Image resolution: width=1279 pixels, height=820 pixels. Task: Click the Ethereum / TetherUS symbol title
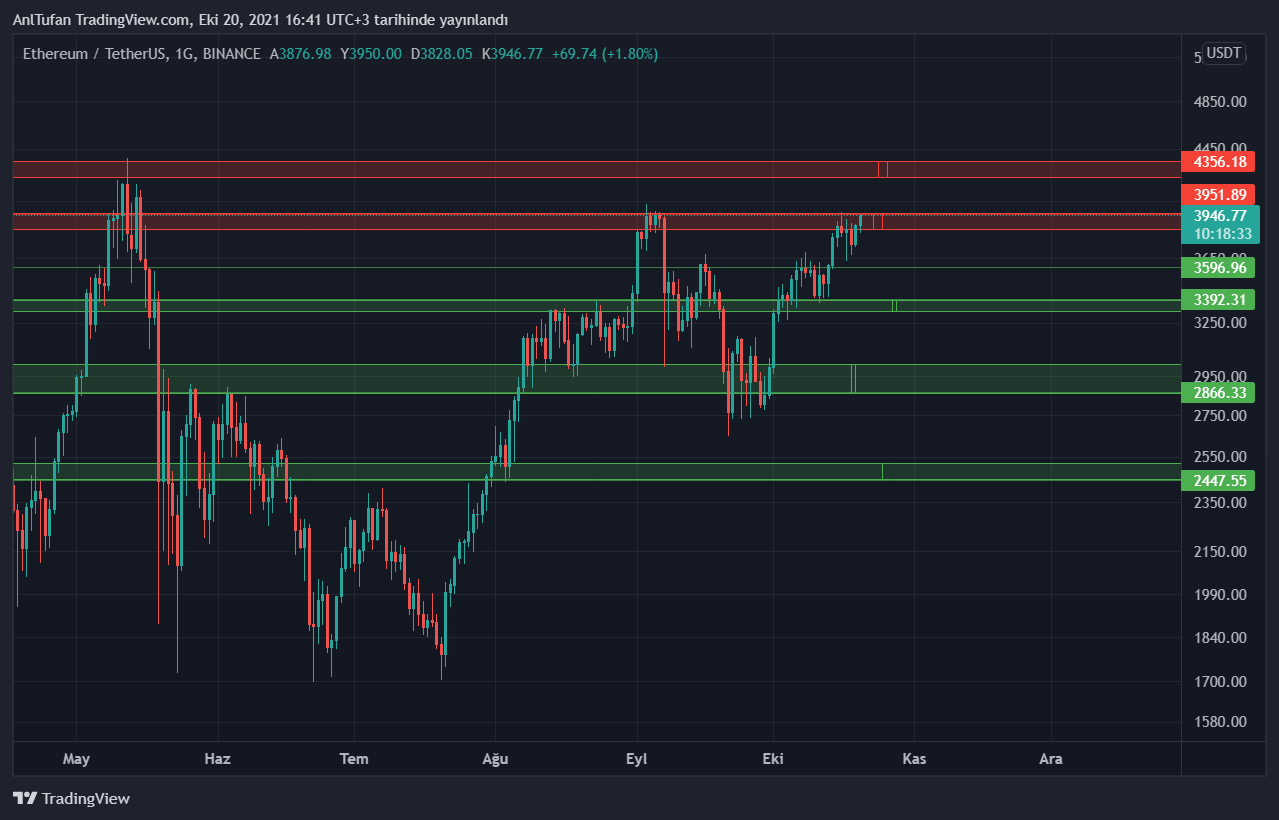tap(95, 54)
